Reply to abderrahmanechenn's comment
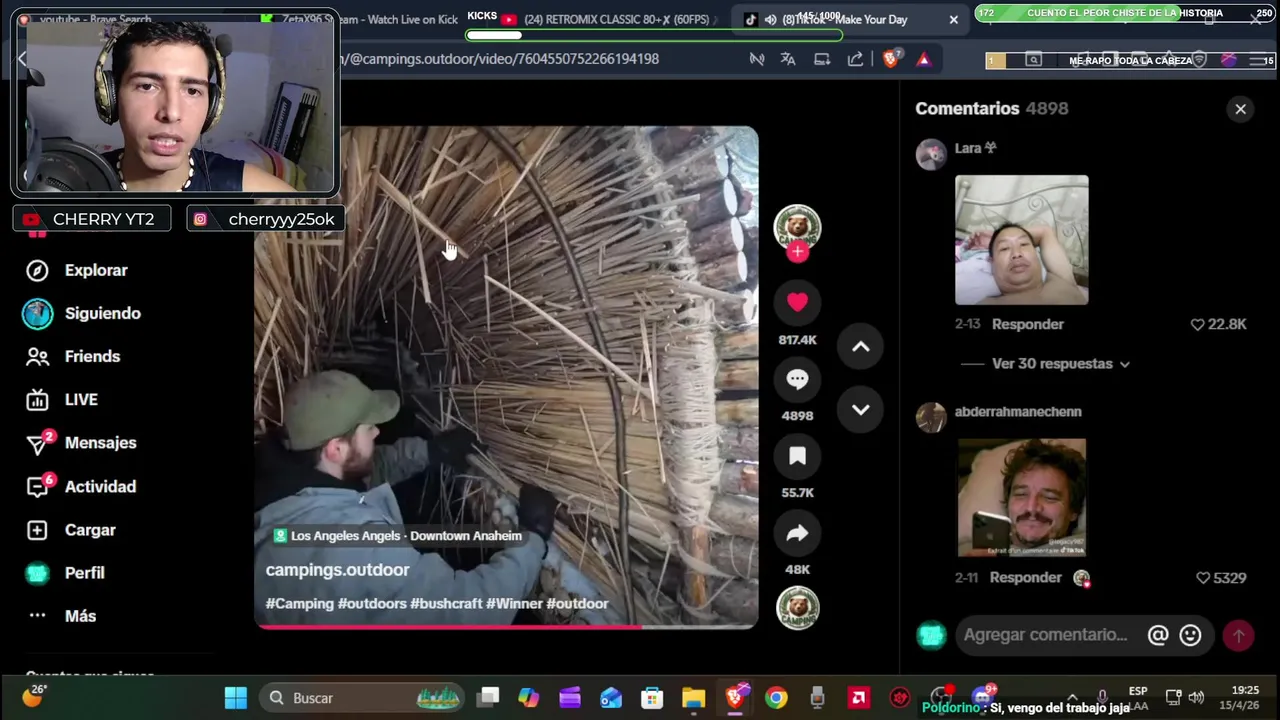Image resolution: width=1280 pixels, height=720 pixels. (x=1025, y=577)
